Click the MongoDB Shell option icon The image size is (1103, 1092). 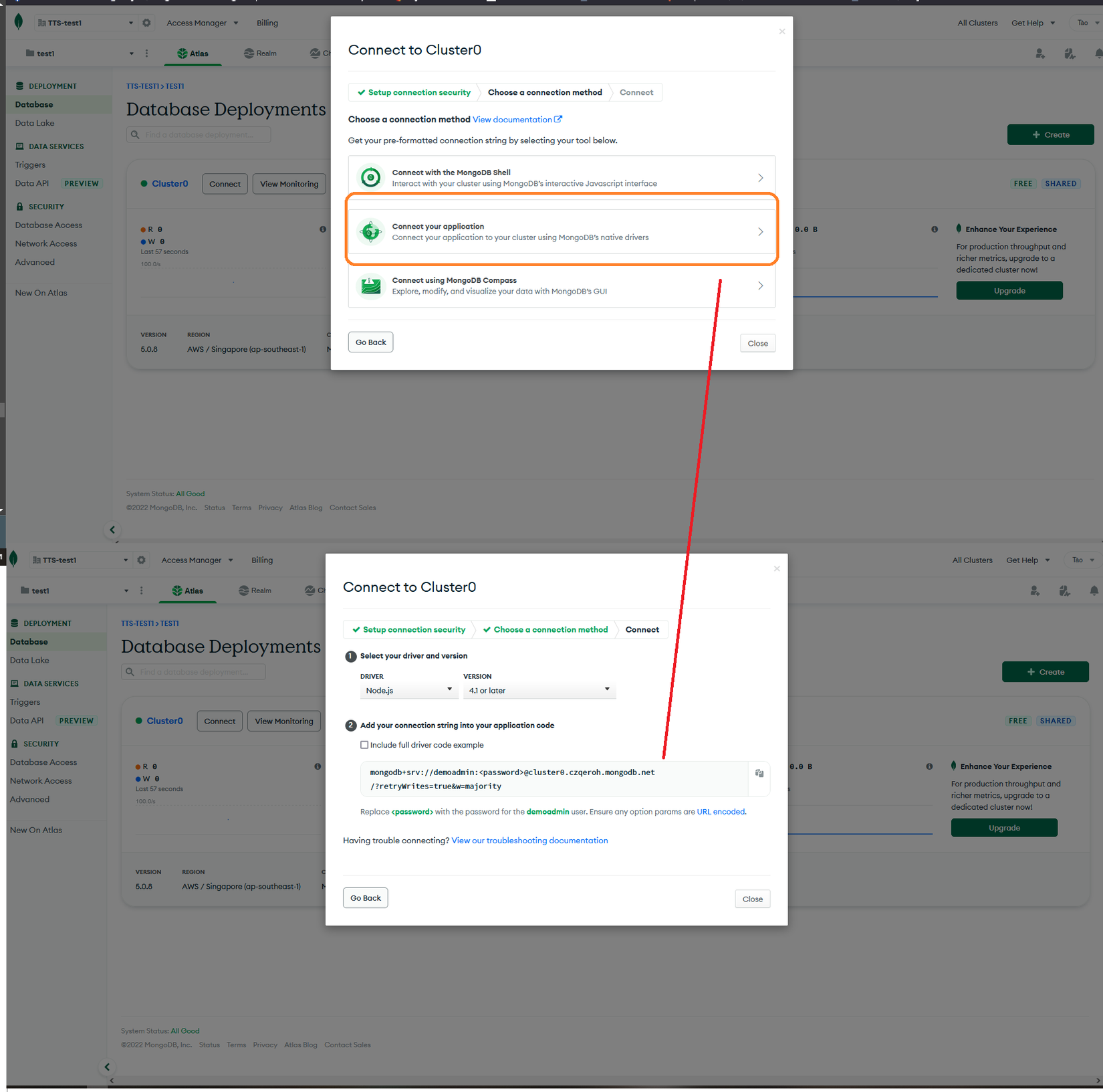point(371,178)
